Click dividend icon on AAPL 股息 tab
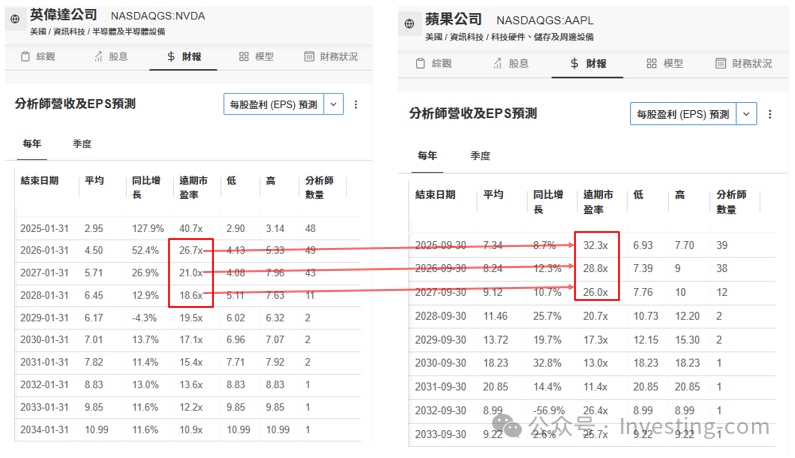 [x=498, y=63]
